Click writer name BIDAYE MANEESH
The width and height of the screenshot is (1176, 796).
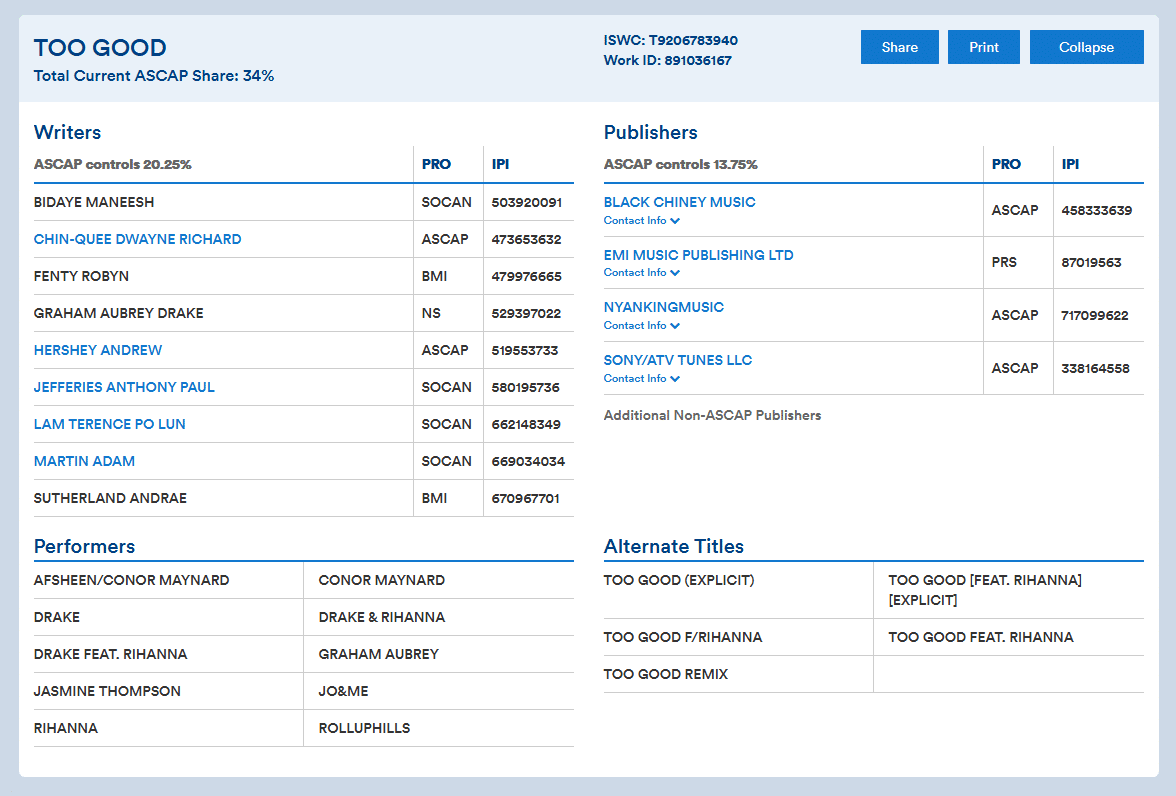coord(94,203)
